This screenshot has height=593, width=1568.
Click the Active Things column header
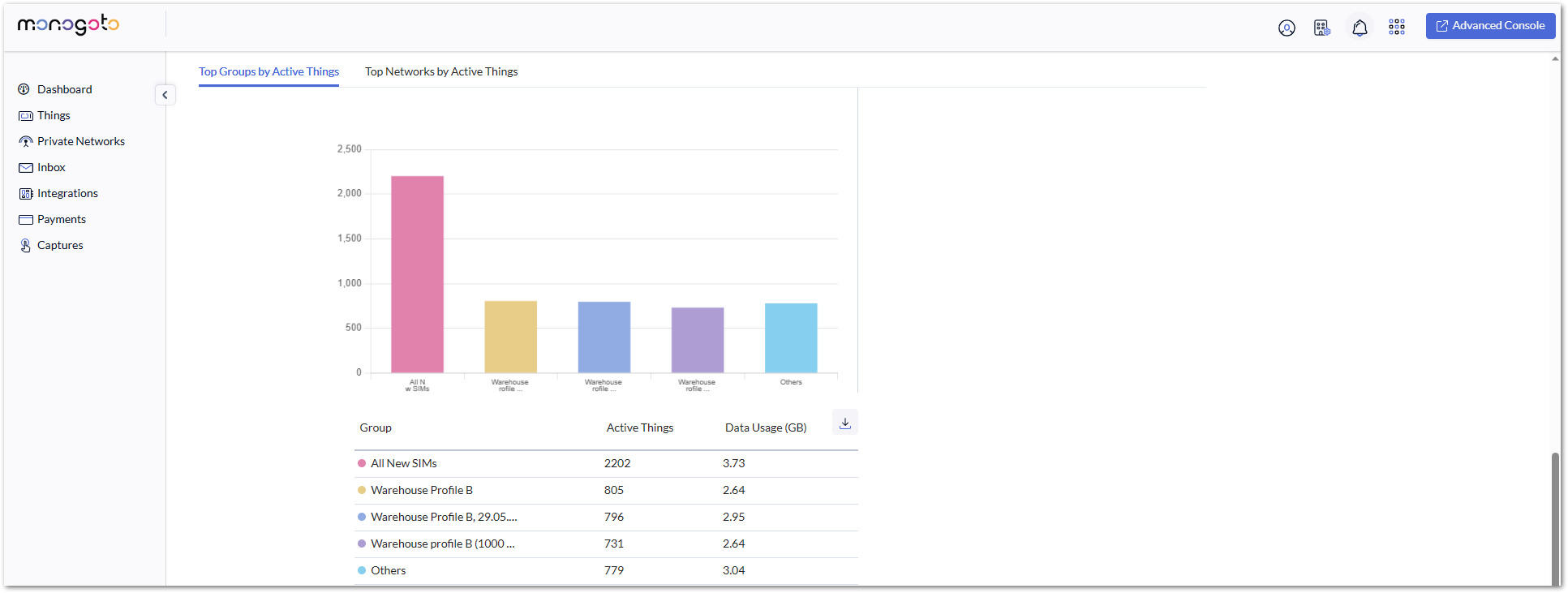640,428
